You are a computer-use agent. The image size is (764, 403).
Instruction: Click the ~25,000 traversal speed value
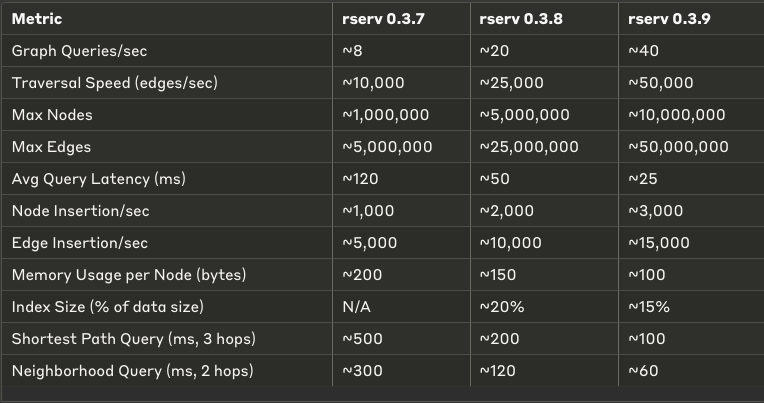[512, 83]
